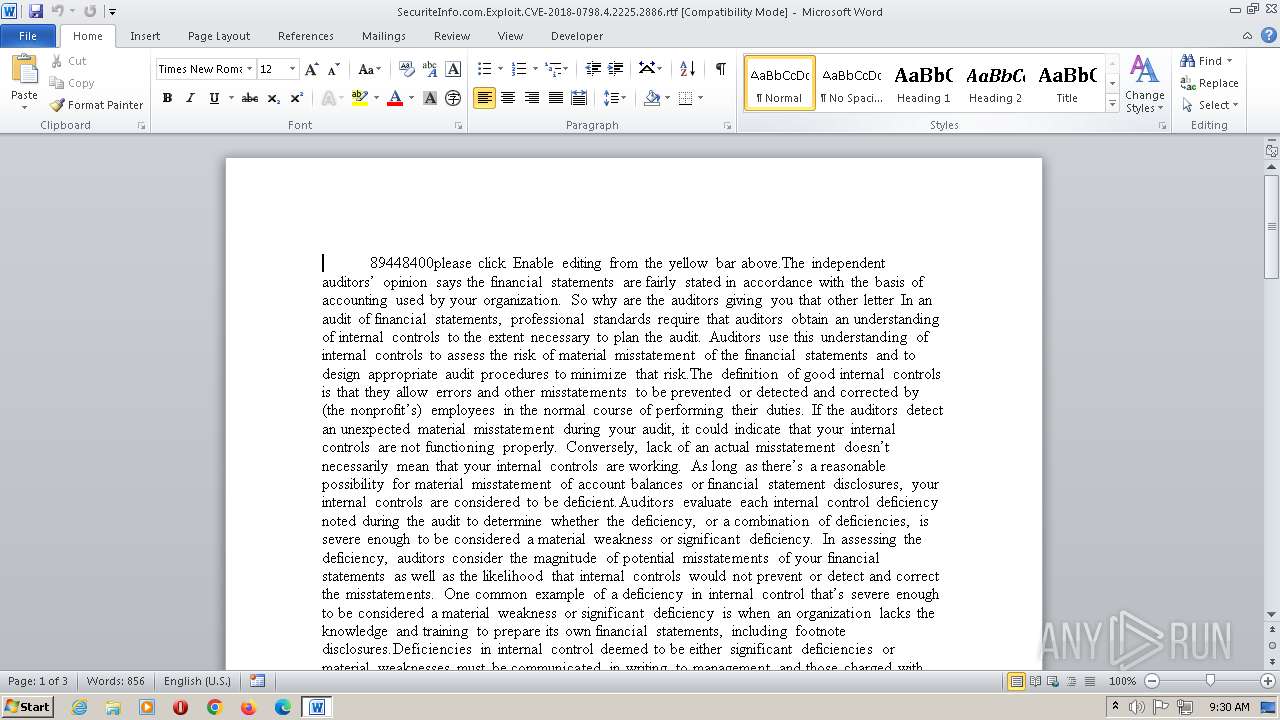Switch to Web Layout view

(1051, 681)
